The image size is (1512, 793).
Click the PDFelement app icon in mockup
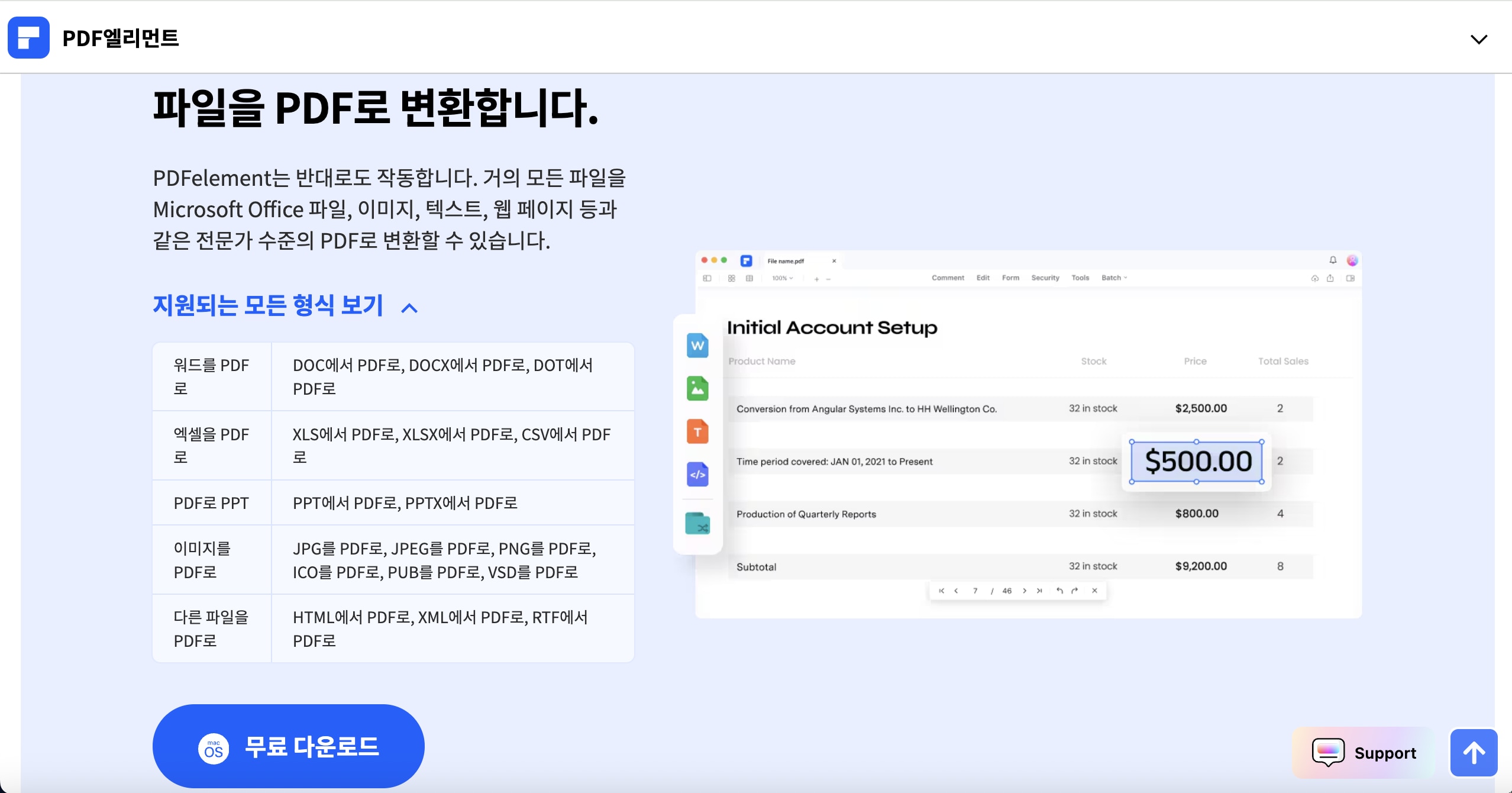(x=747, y=261)
